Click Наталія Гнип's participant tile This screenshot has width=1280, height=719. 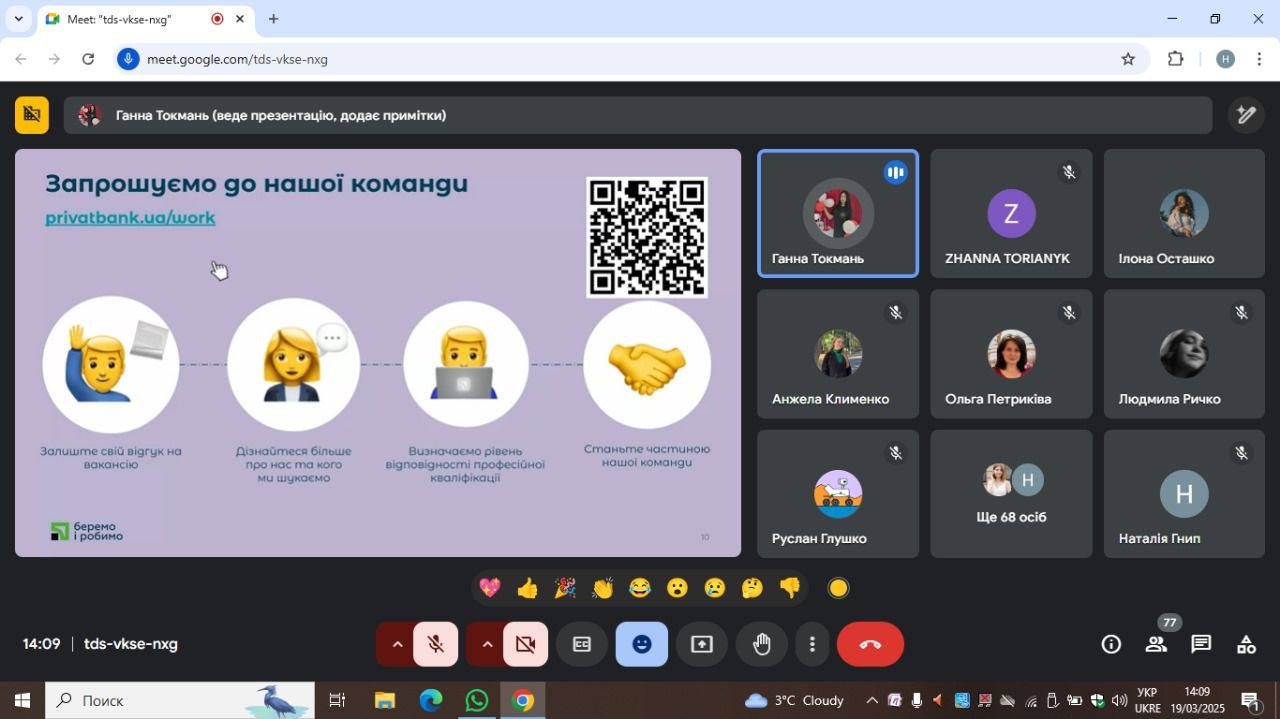coord(1184,493)
